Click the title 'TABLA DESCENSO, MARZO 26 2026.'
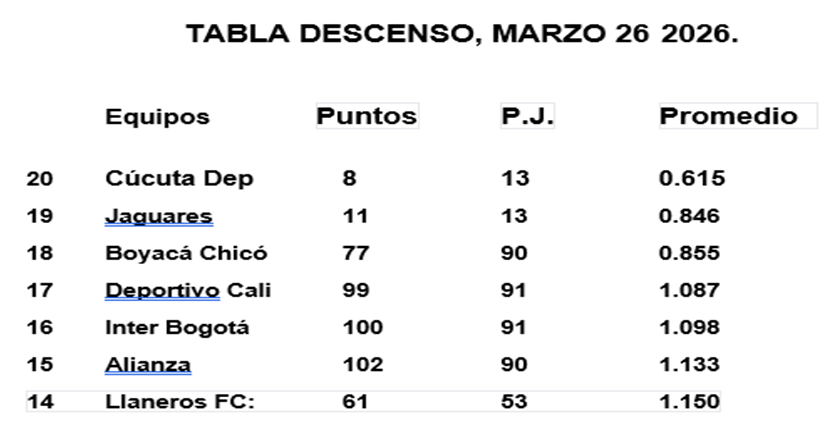This screenshot has height=438, width=833. point(462,35)
